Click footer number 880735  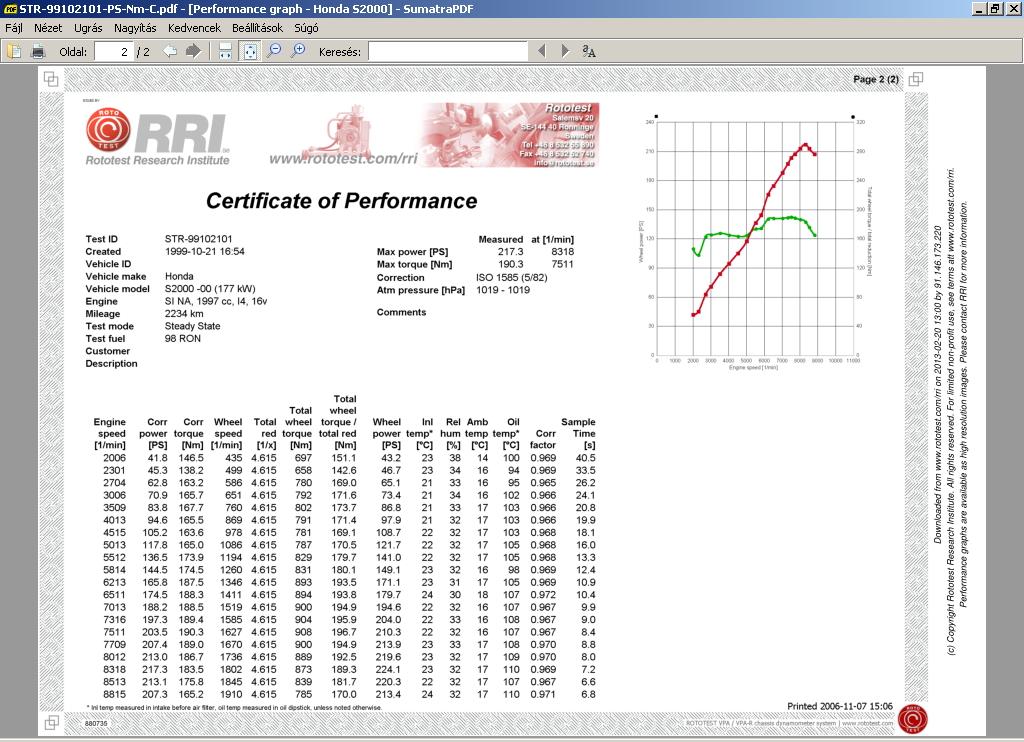[96, 724]
